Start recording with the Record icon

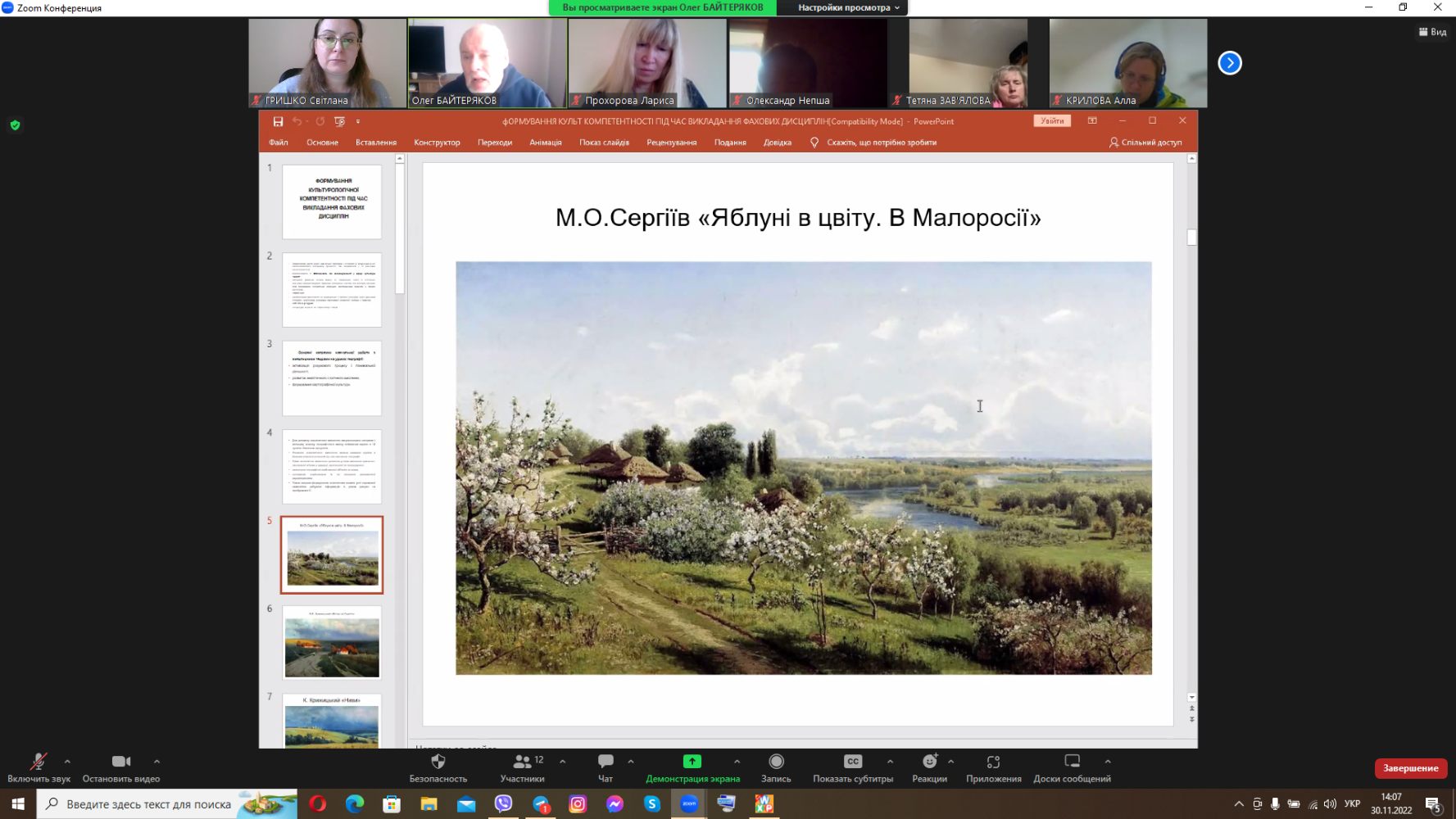pyautogui.click(x=776, y=762)
